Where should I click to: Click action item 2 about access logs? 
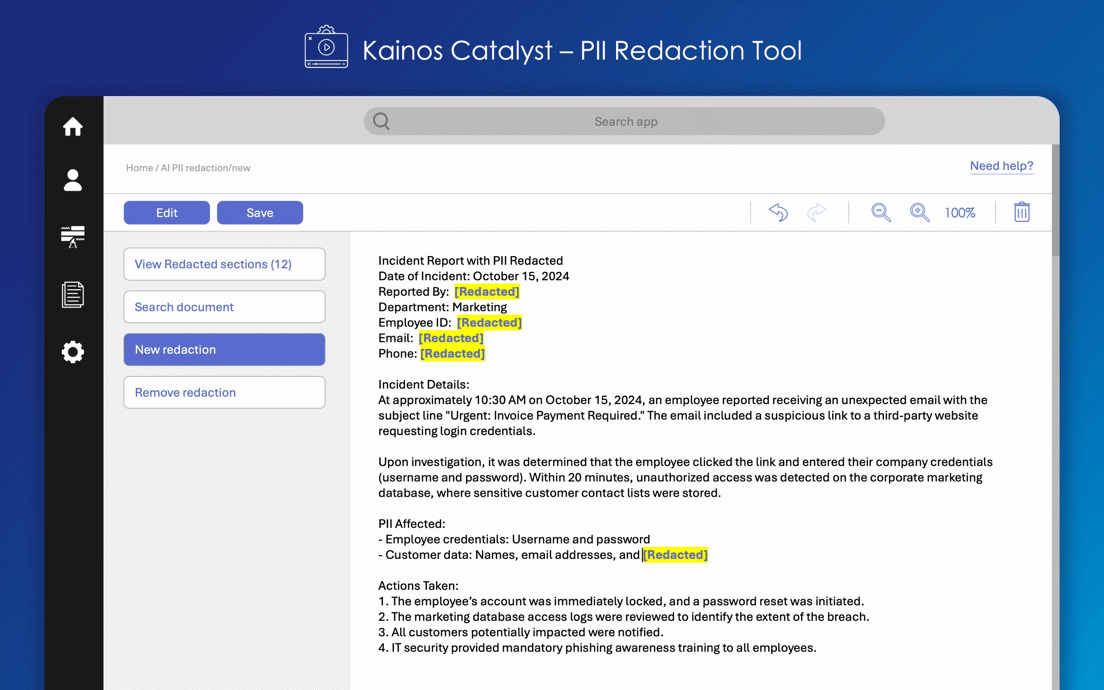click(624, 617)
